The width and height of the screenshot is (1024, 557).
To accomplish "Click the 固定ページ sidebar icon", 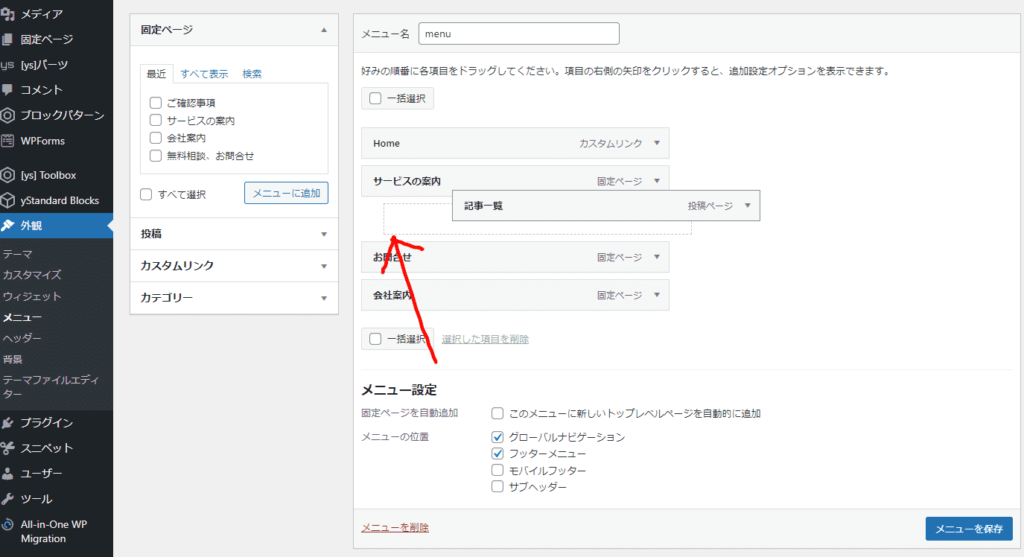I will tap(7, 39).
